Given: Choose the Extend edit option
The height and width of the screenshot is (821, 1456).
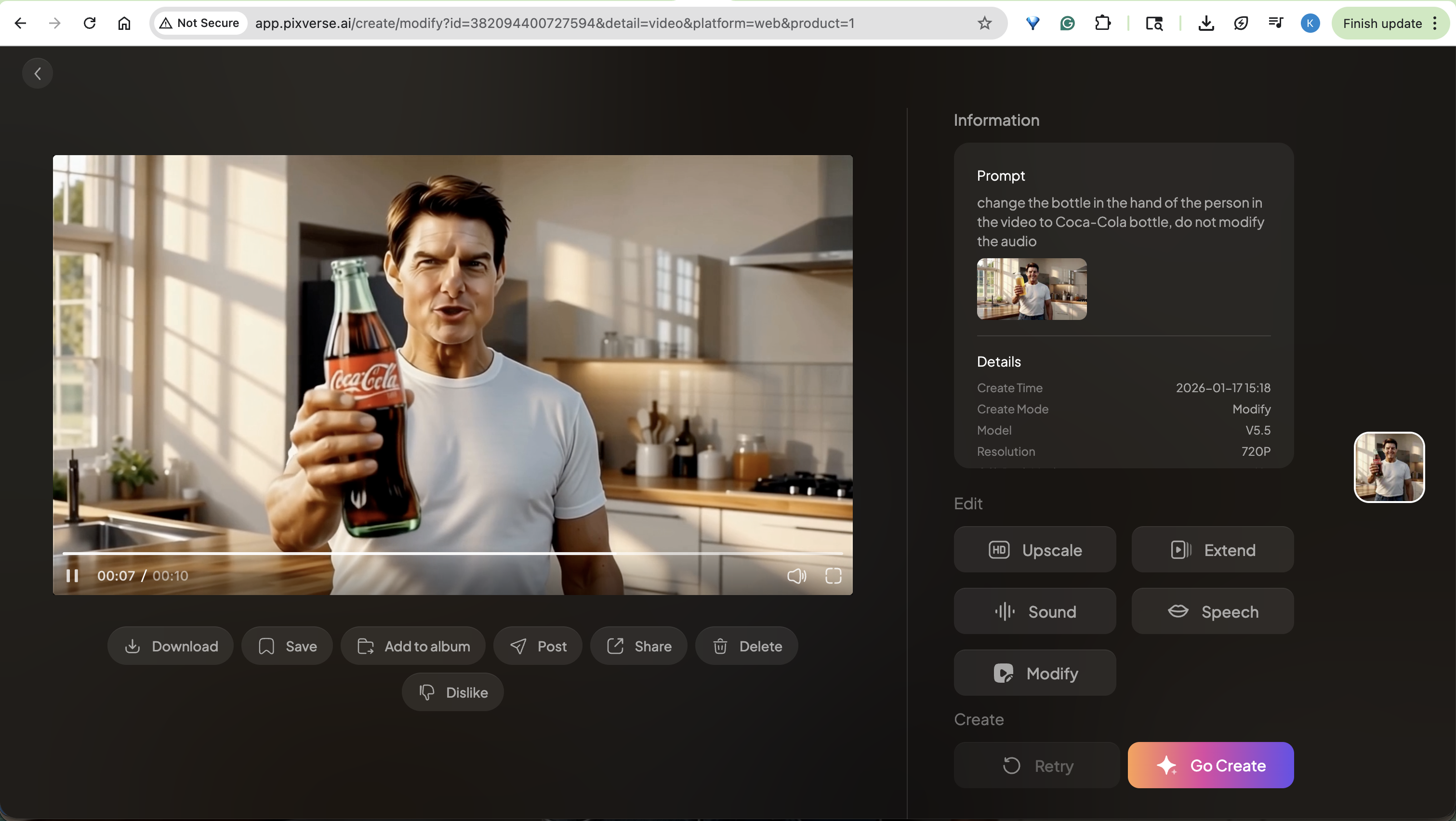Looking at the screenshot, I should [1212, 550].
